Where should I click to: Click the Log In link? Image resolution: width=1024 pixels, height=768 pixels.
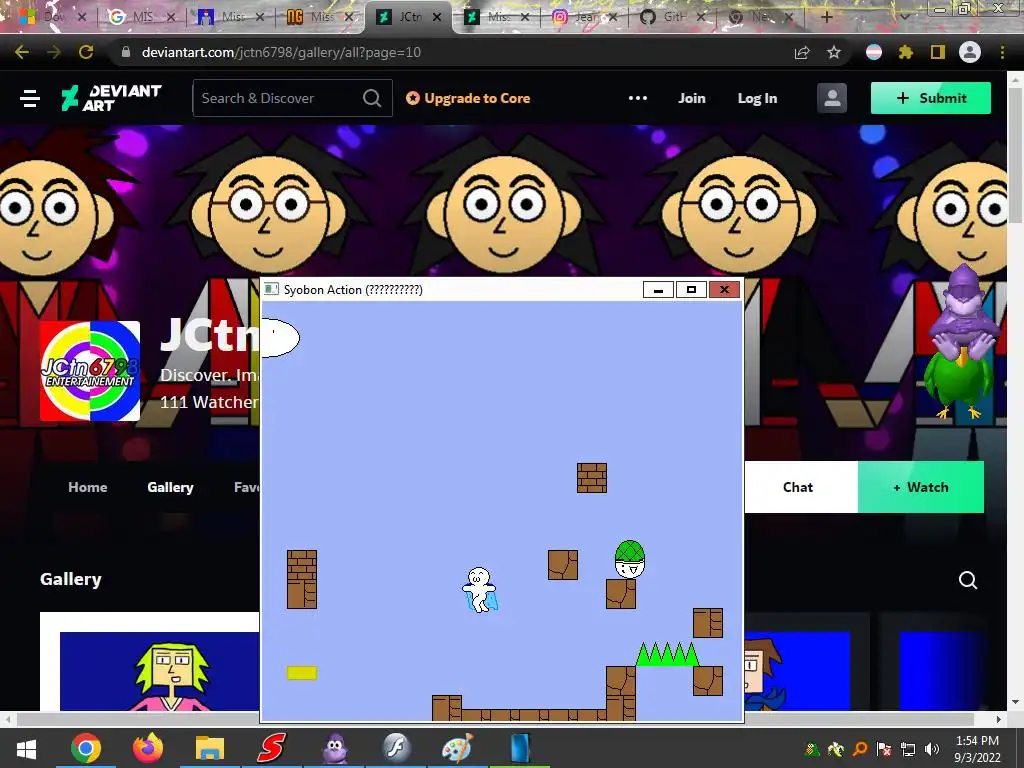coord(757,98)
